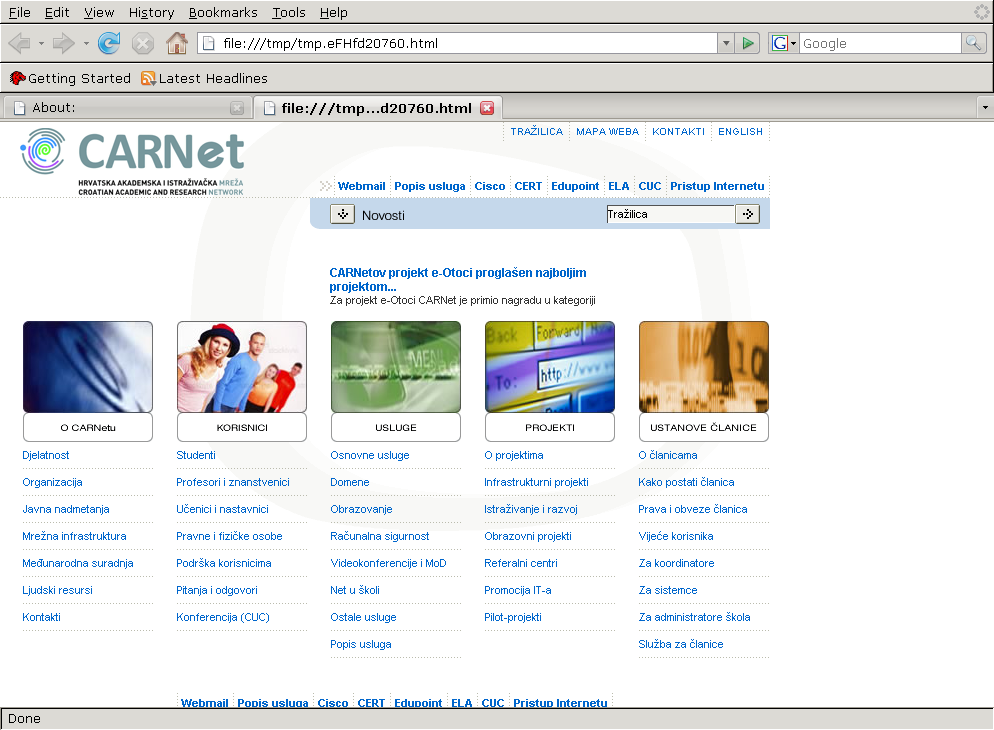Open Latest Headlines feed bookmark

click(205, 78)
